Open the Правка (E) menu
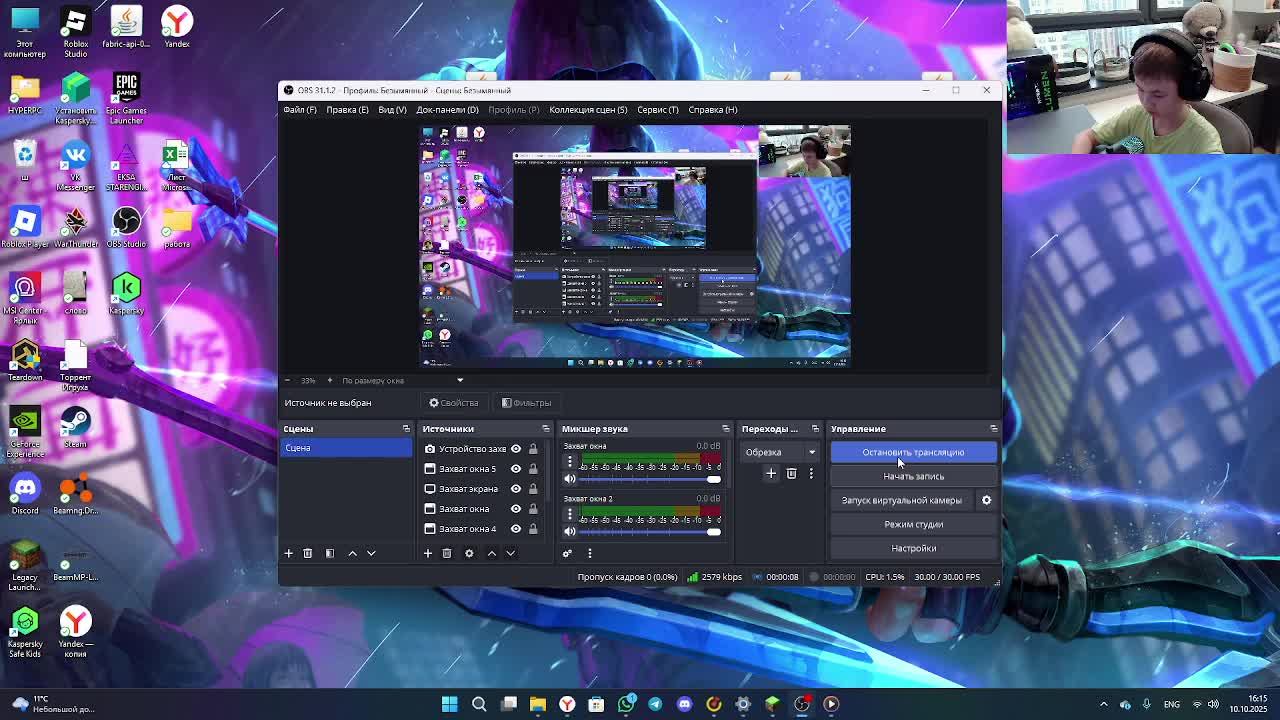Image resolution: width=1280 pixels, height=720 pixels. [347, 110]
